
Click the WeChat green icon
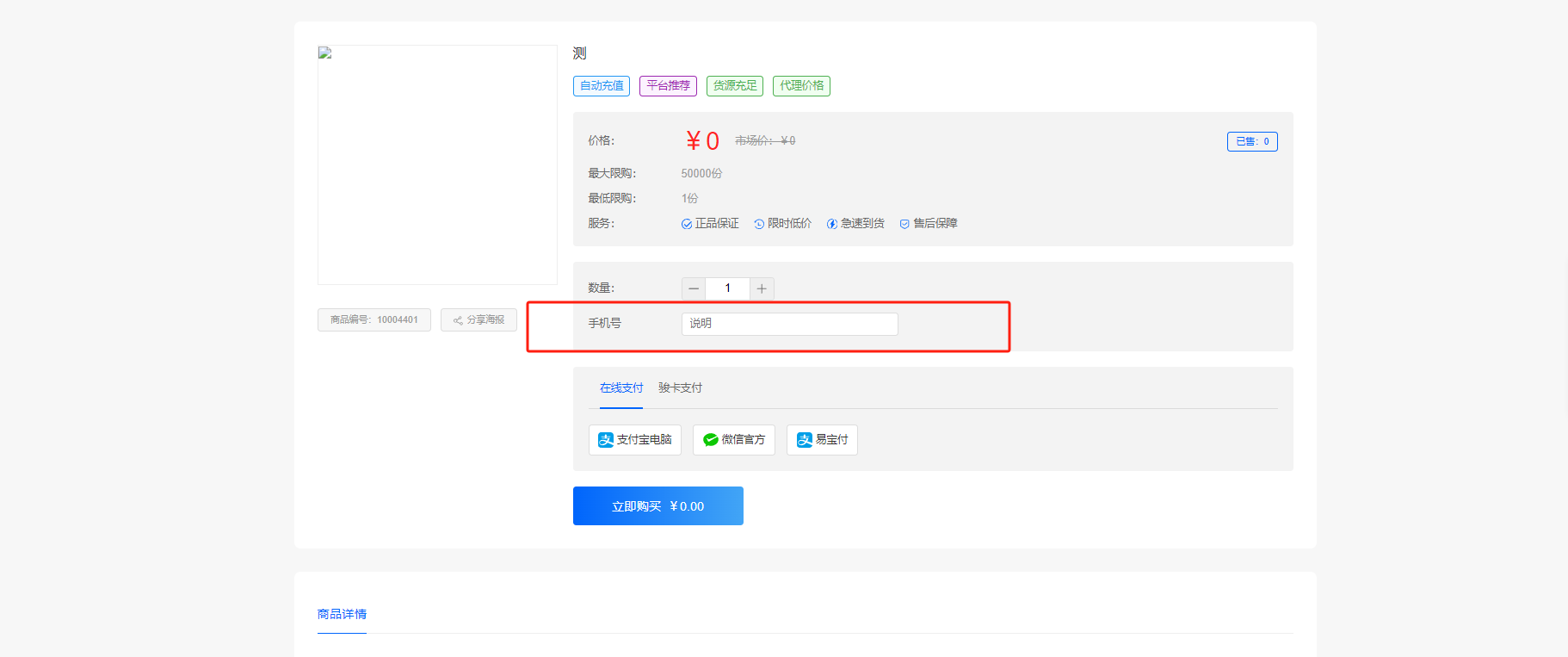[x=711, y=440]
